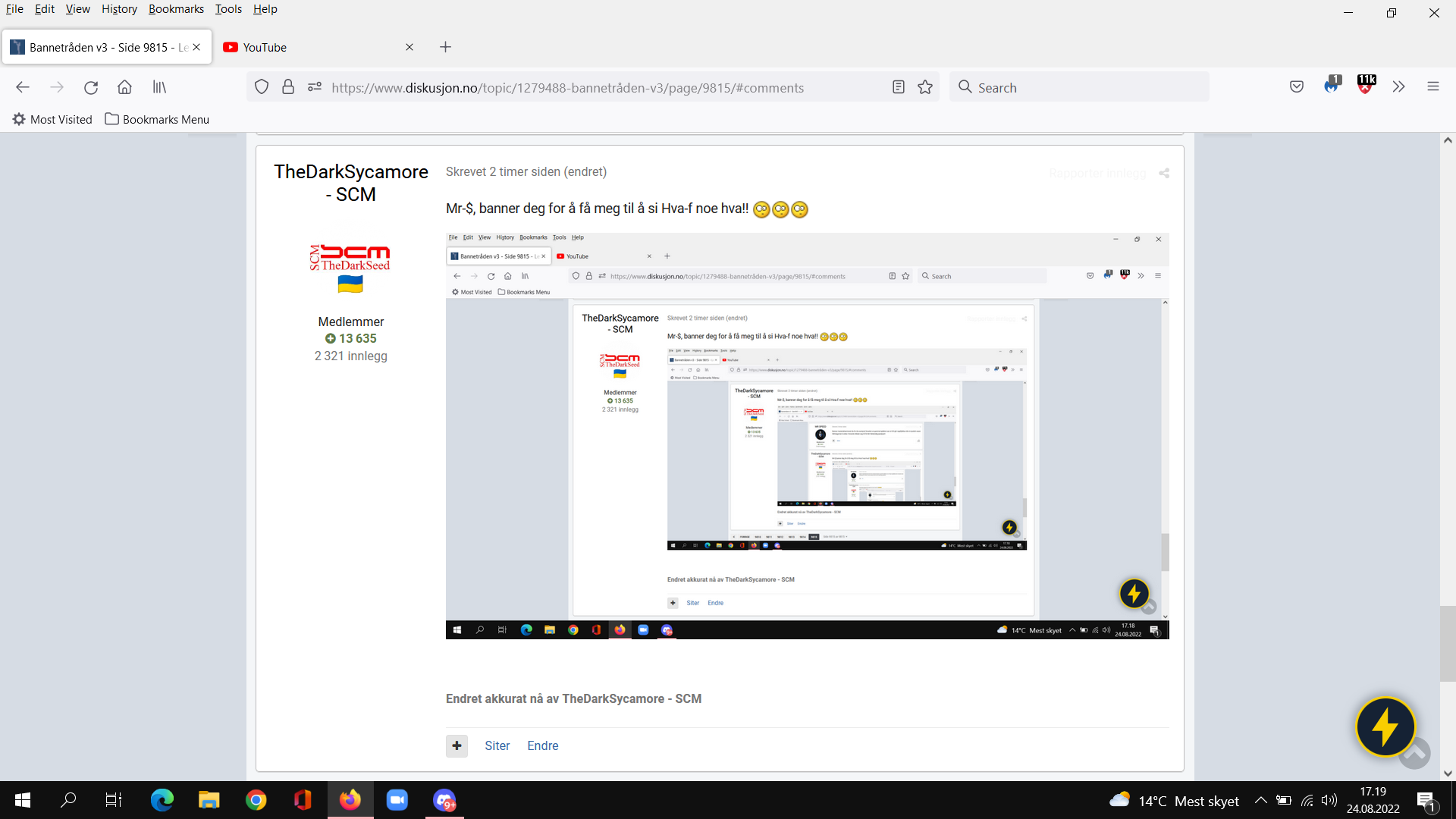Toggle Reader View

point(899,87)
